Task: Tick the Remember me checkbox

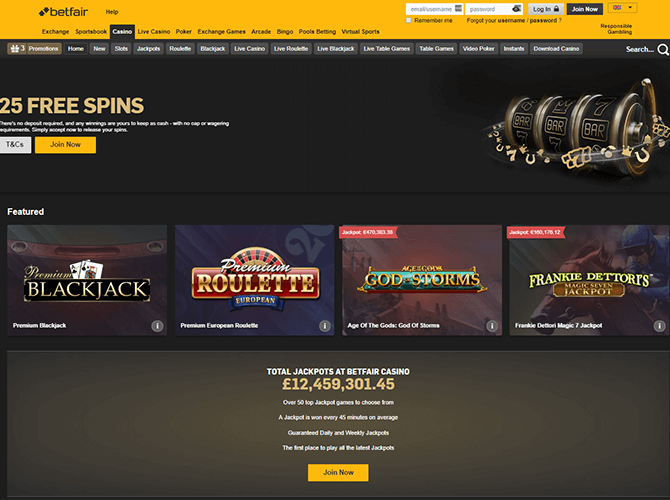Action: (x=408, y=20)
